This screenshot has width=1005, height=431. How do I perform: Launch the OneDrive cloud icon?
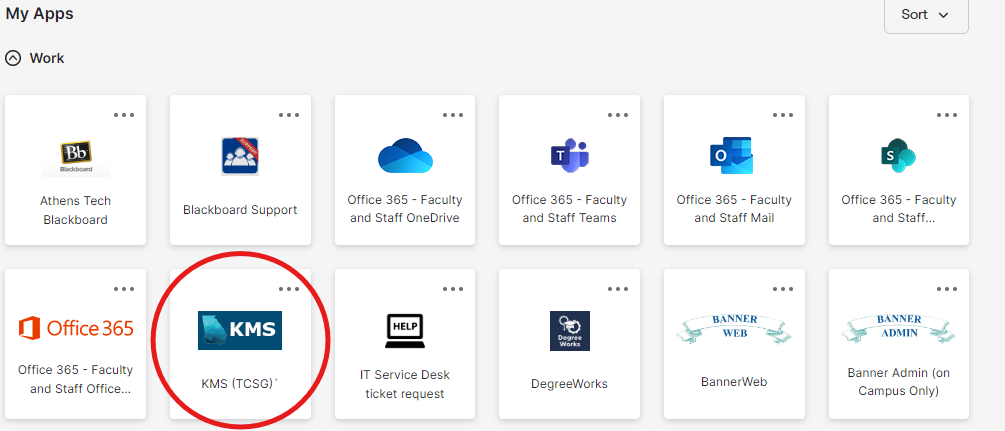[x=405, y=155]
